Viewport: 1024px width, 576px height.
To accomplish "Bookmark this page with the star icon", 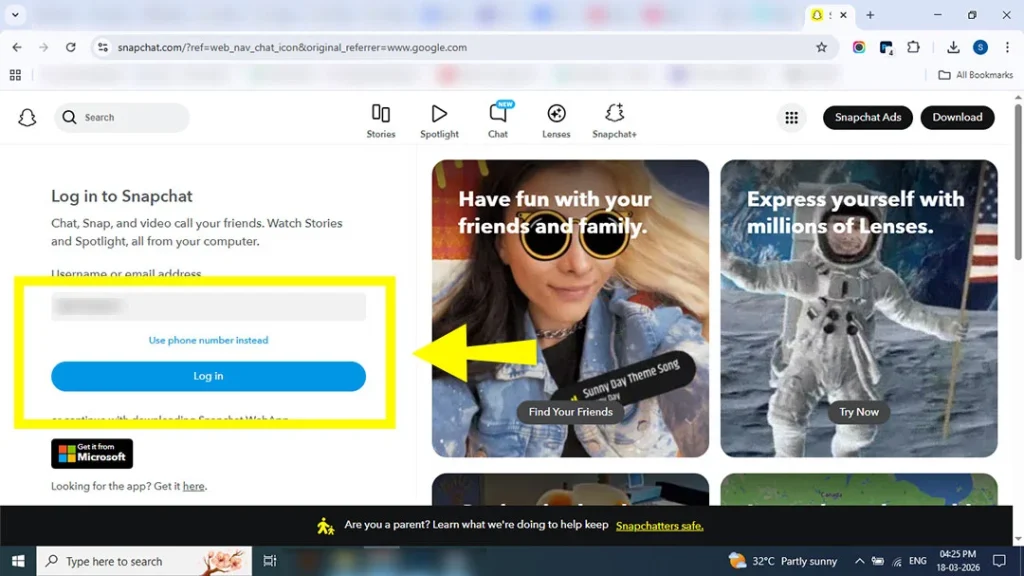I will click(821, 47).
